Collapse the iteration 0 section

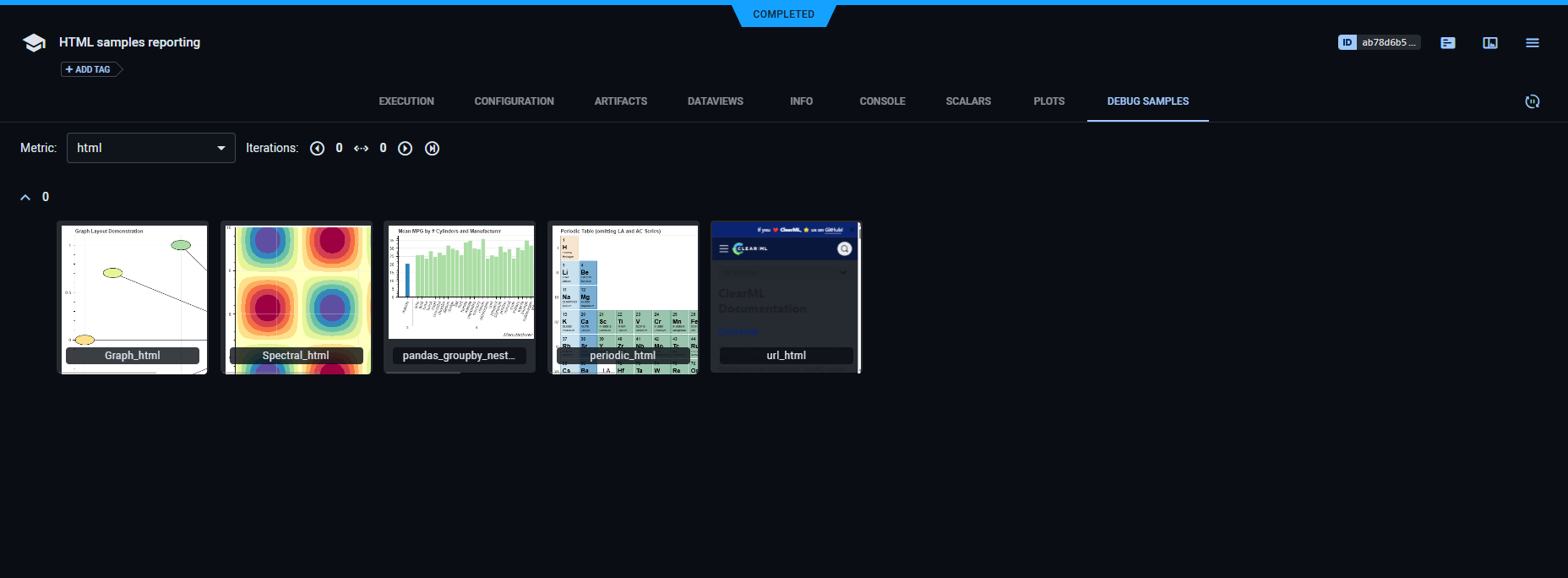(25, 197)
